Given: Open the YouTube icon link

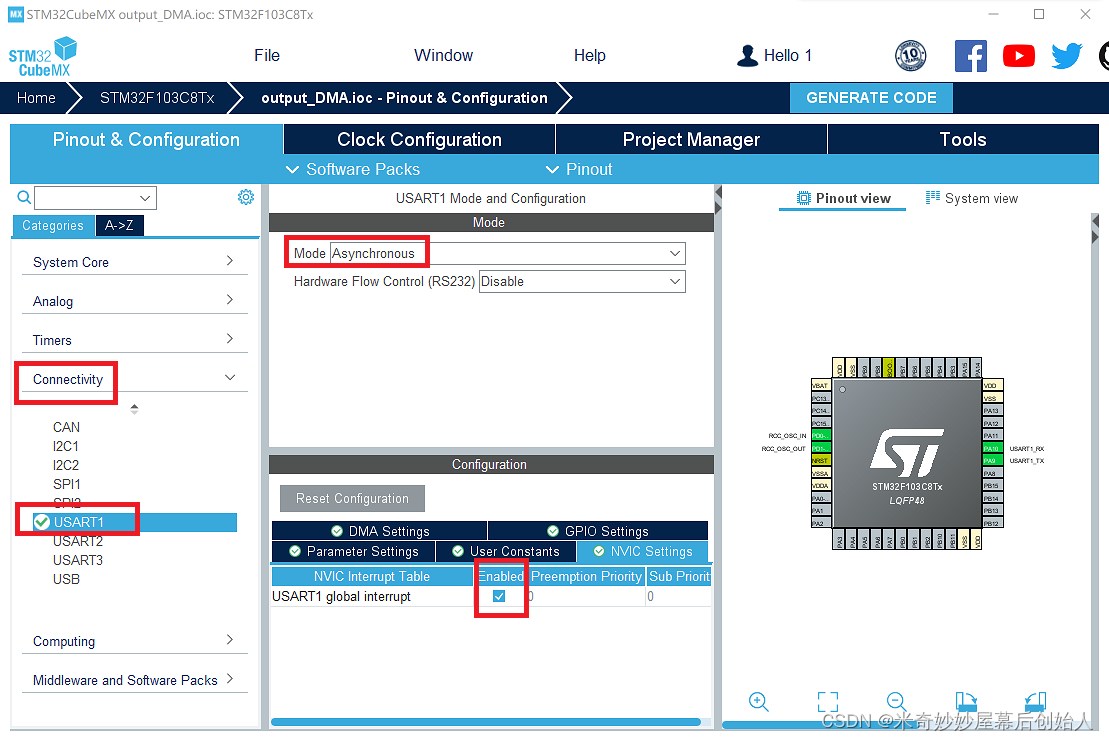Looking at the screenshot, I should coord(1018,56).
